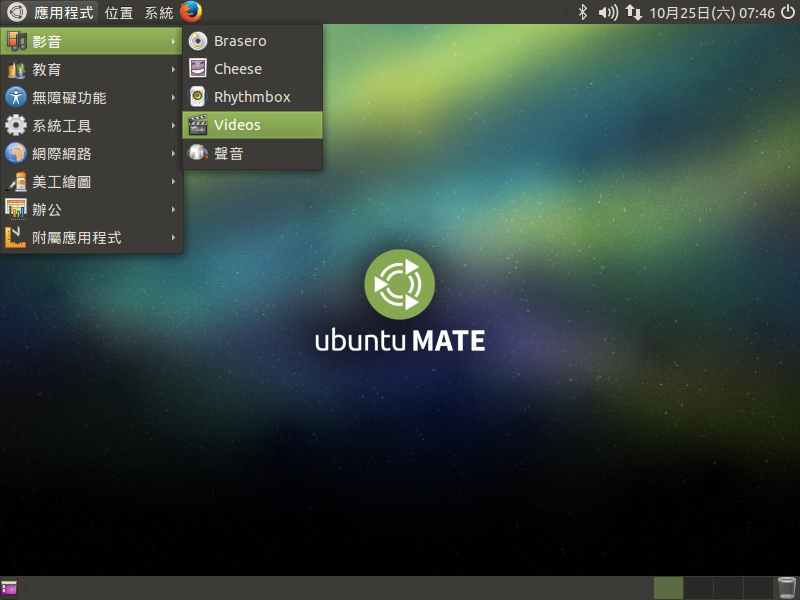Viewport: 800px width, 600px height.
Task: Open the volume control speaker icon
Action: tap(608, 12)
